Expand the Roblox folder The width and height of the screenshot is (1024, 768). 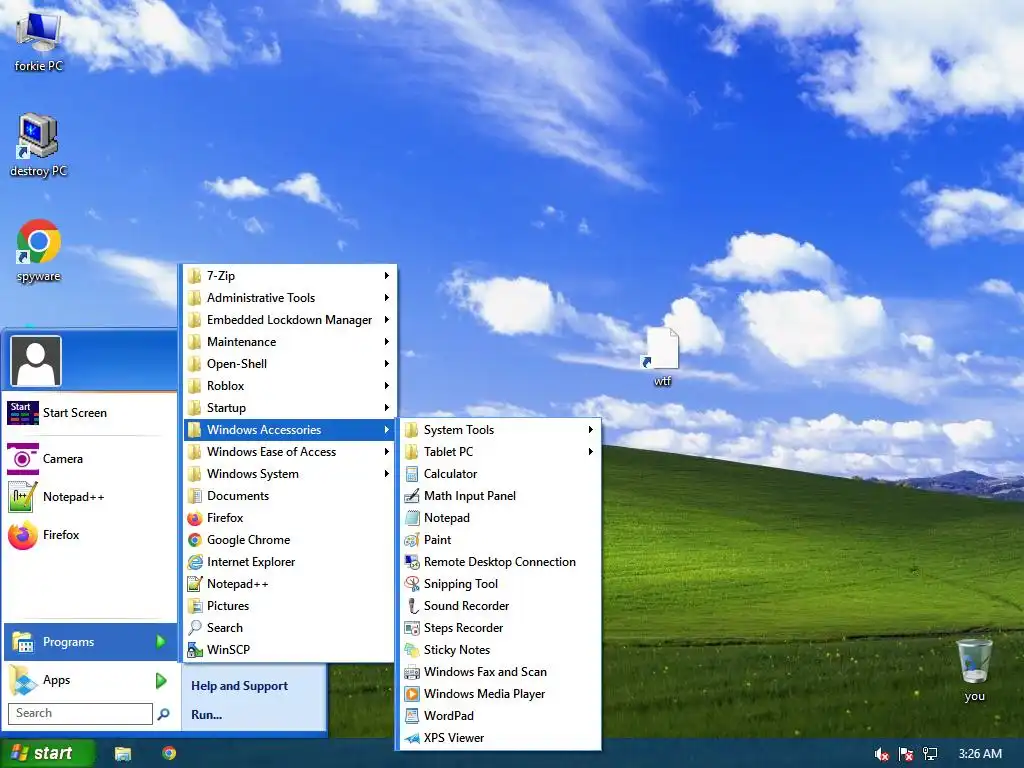(x=289, y=385)
